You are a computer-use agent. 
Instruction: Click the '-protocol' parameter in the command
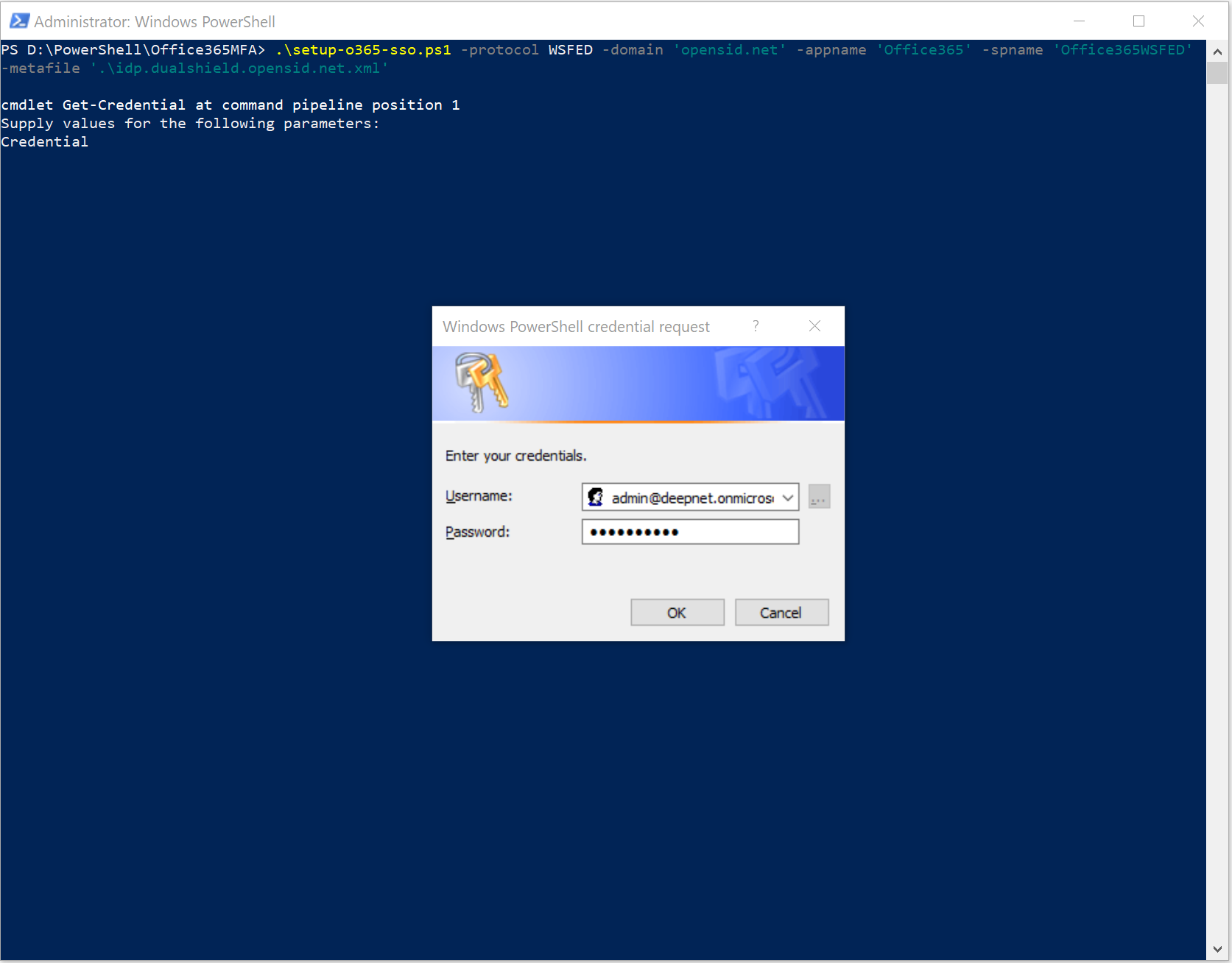(x=500, y=49)
